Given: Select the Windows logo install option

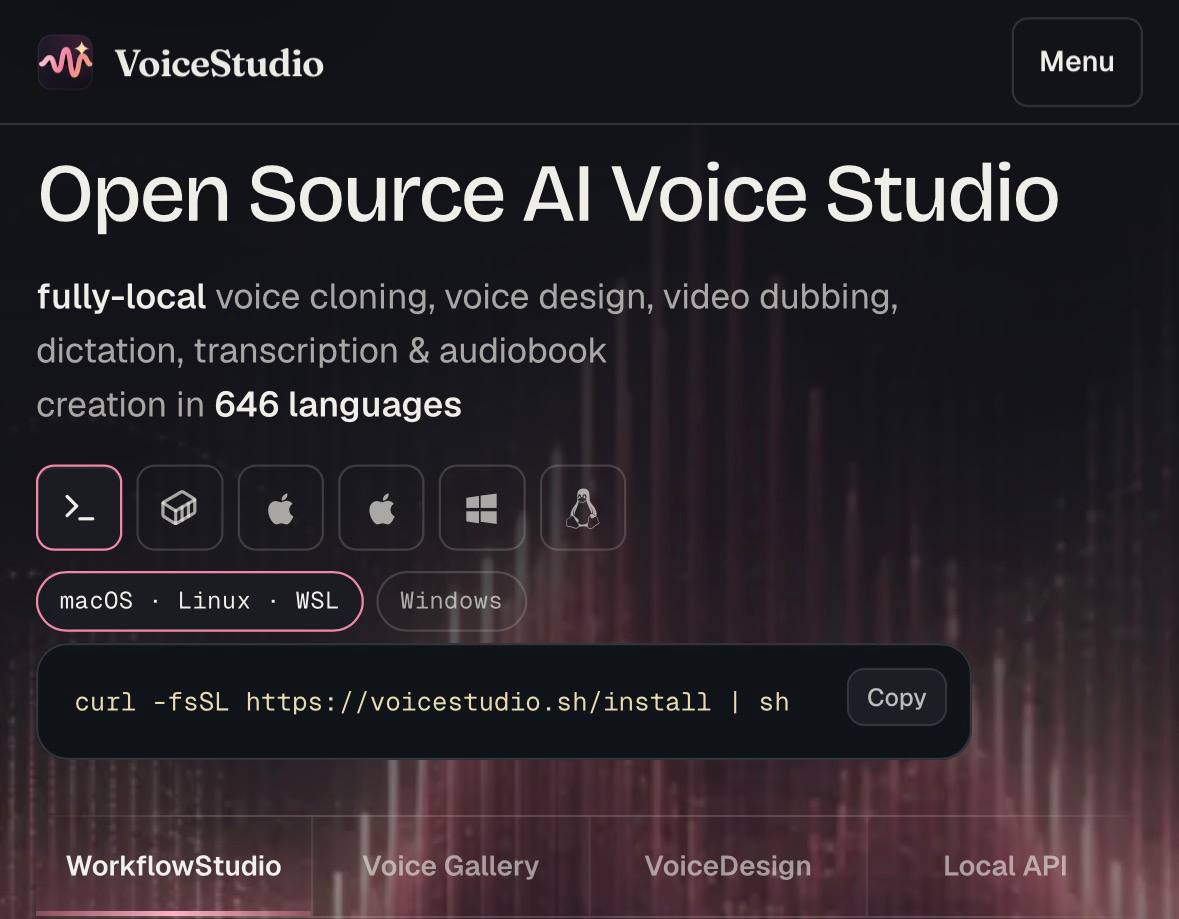Looking at the screenshot, I should pyautogui.click(x=482, y=508).
